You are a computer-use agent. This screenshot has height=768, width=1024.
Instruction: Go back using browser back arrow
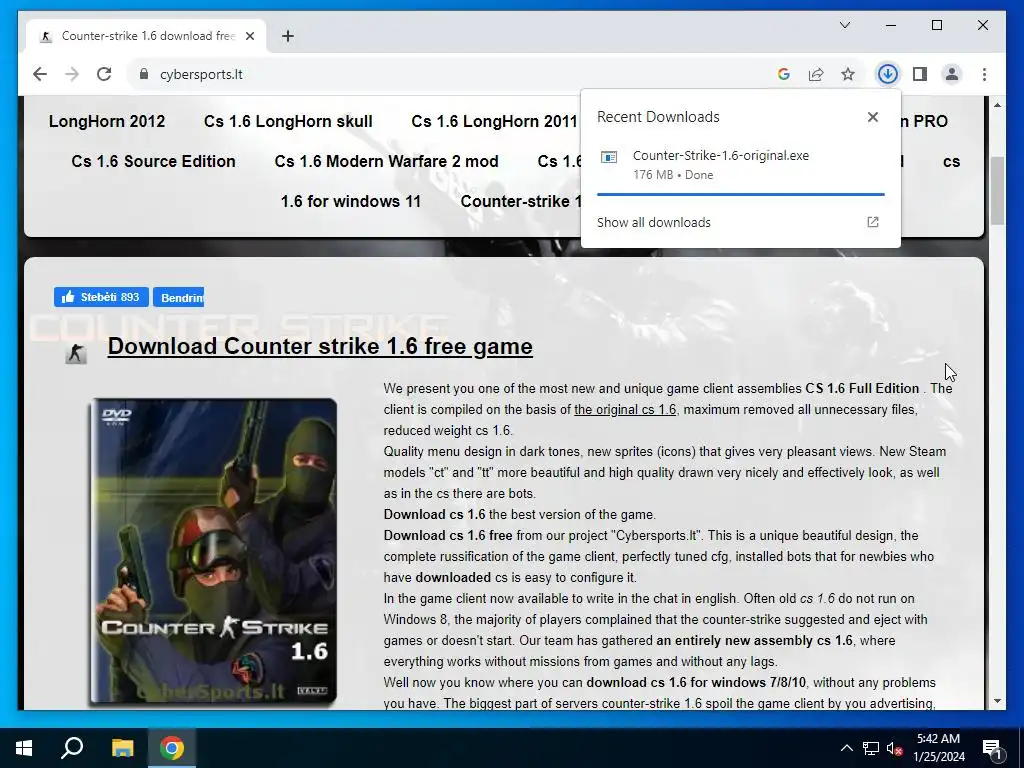[x=40, y=74]
